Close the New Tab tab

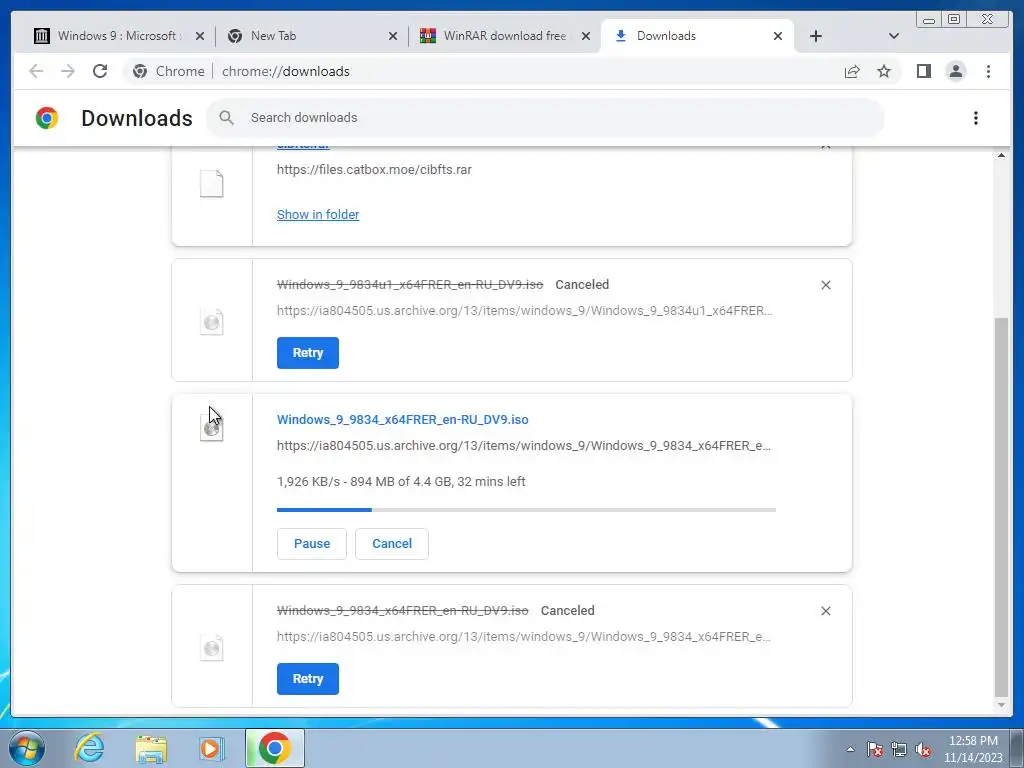pos(392,36)
